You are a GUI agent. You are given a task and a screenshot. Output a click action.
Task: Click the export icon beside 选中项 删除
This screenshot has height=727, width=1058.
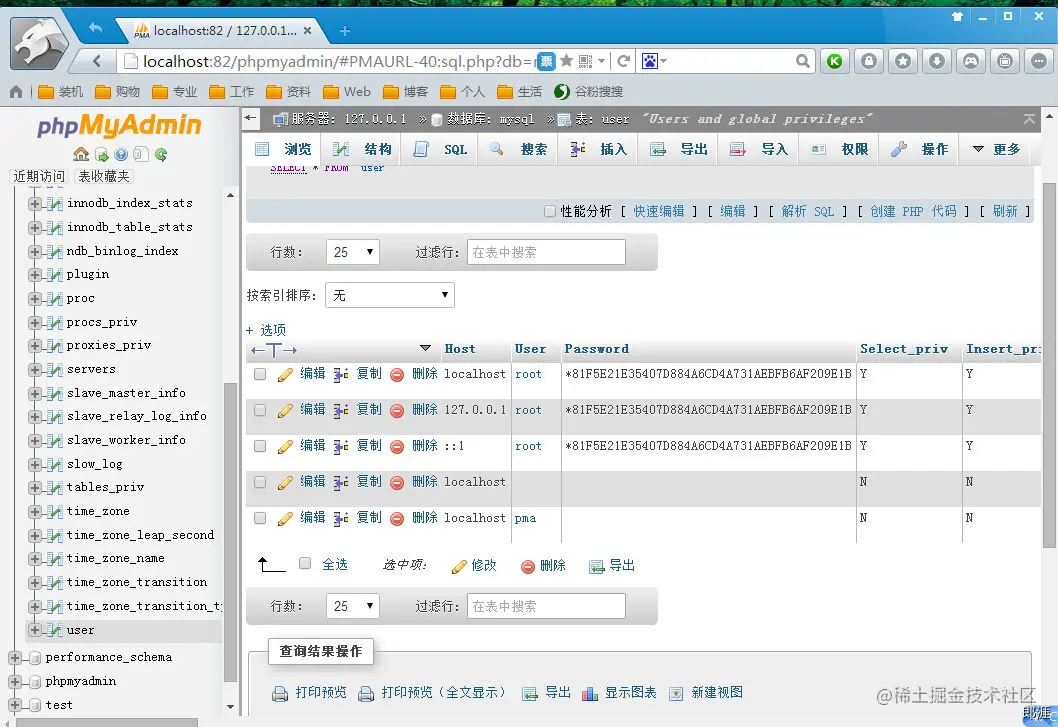(x=596, y=567)
